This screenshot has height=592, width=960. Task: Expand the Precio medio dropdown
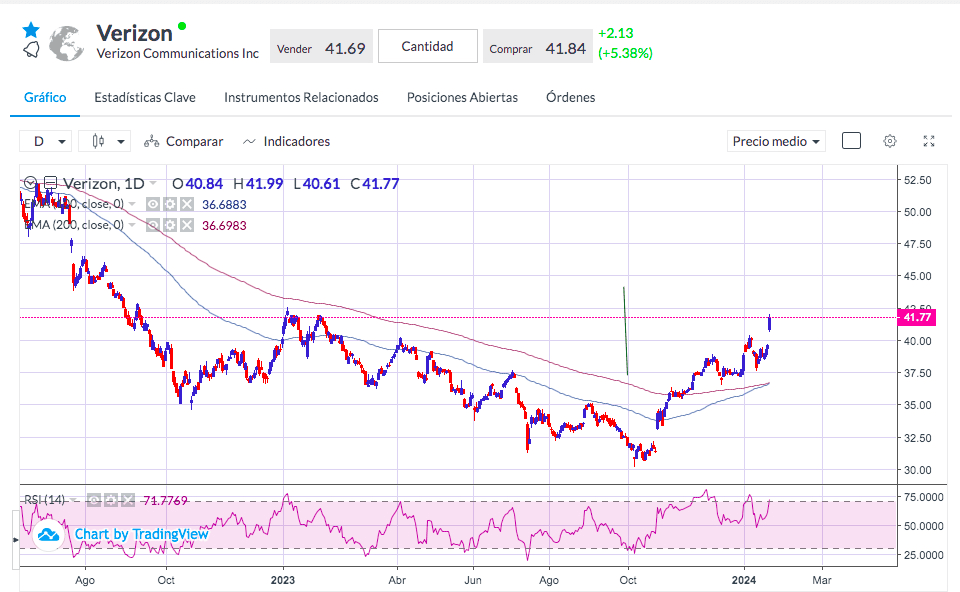776,141
